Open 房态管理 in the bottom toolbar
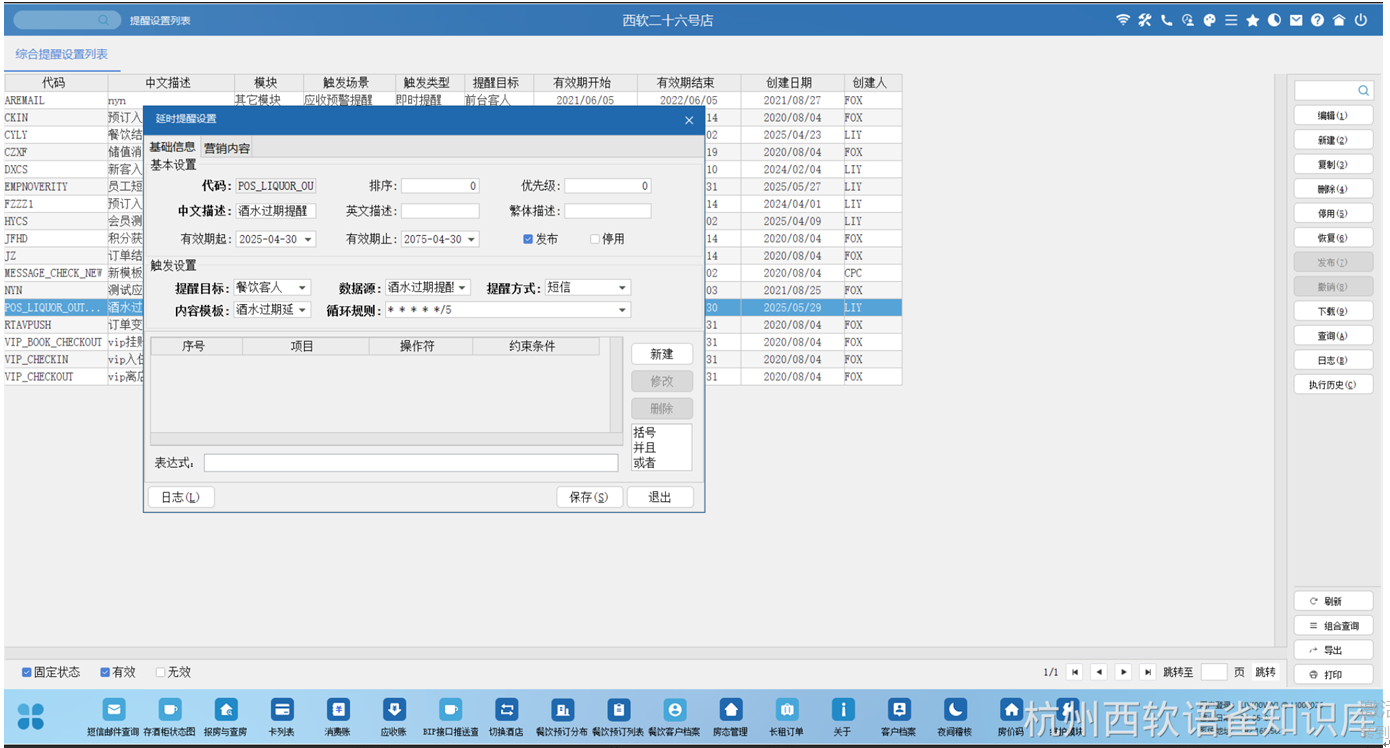The width and height of the screenshot is (1390, 748). click(731, 718)
